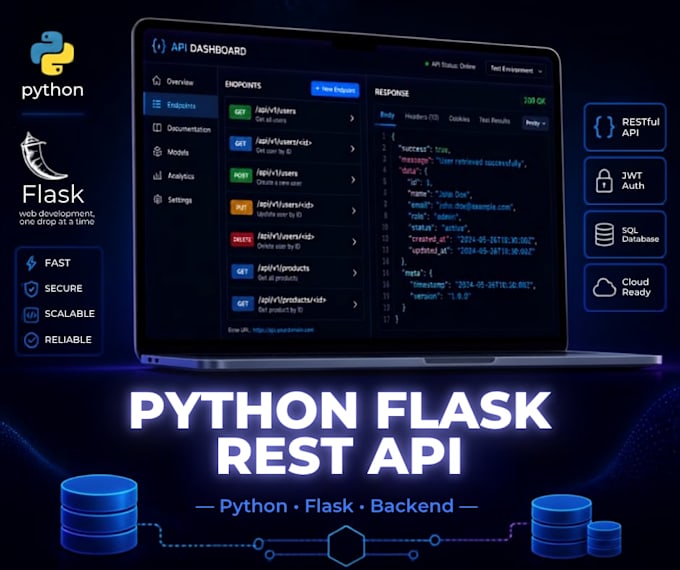
Task: Select the "version": "1.0.0" JSON line
Action: click(x=440, y=296)
